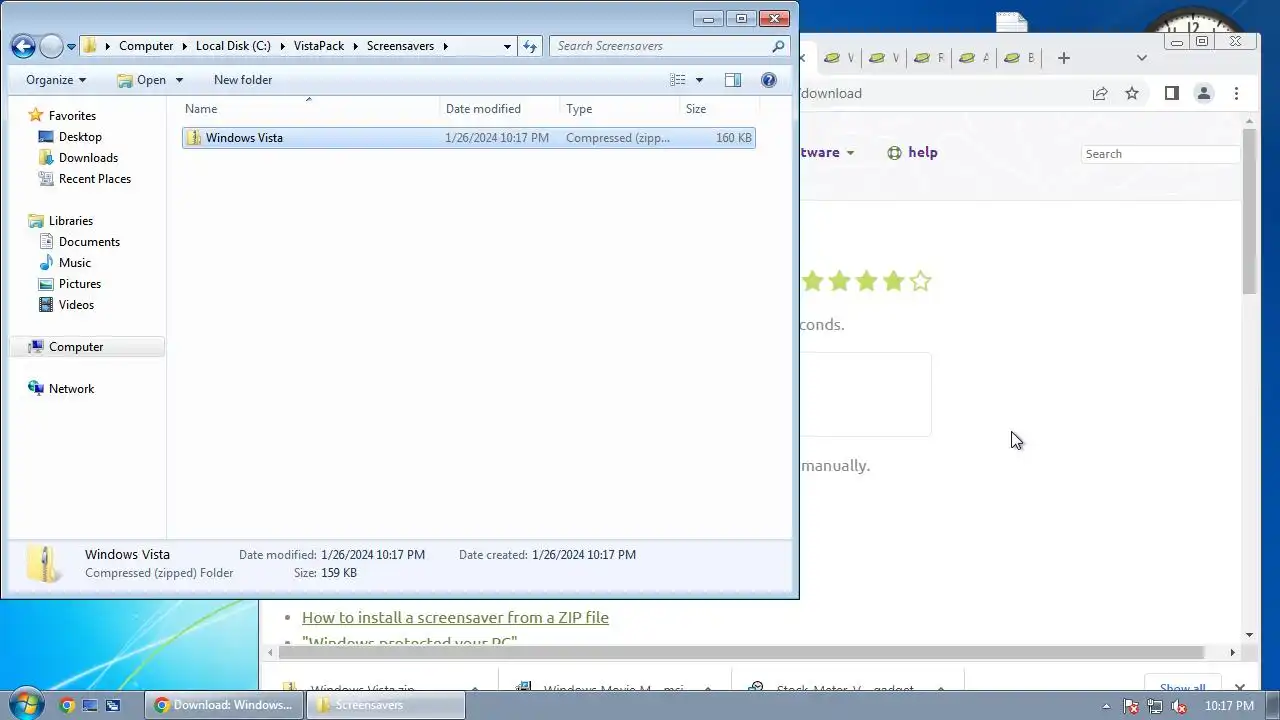
Task: Open a new Chrome tab with plus
Action: coord(1064,58)
